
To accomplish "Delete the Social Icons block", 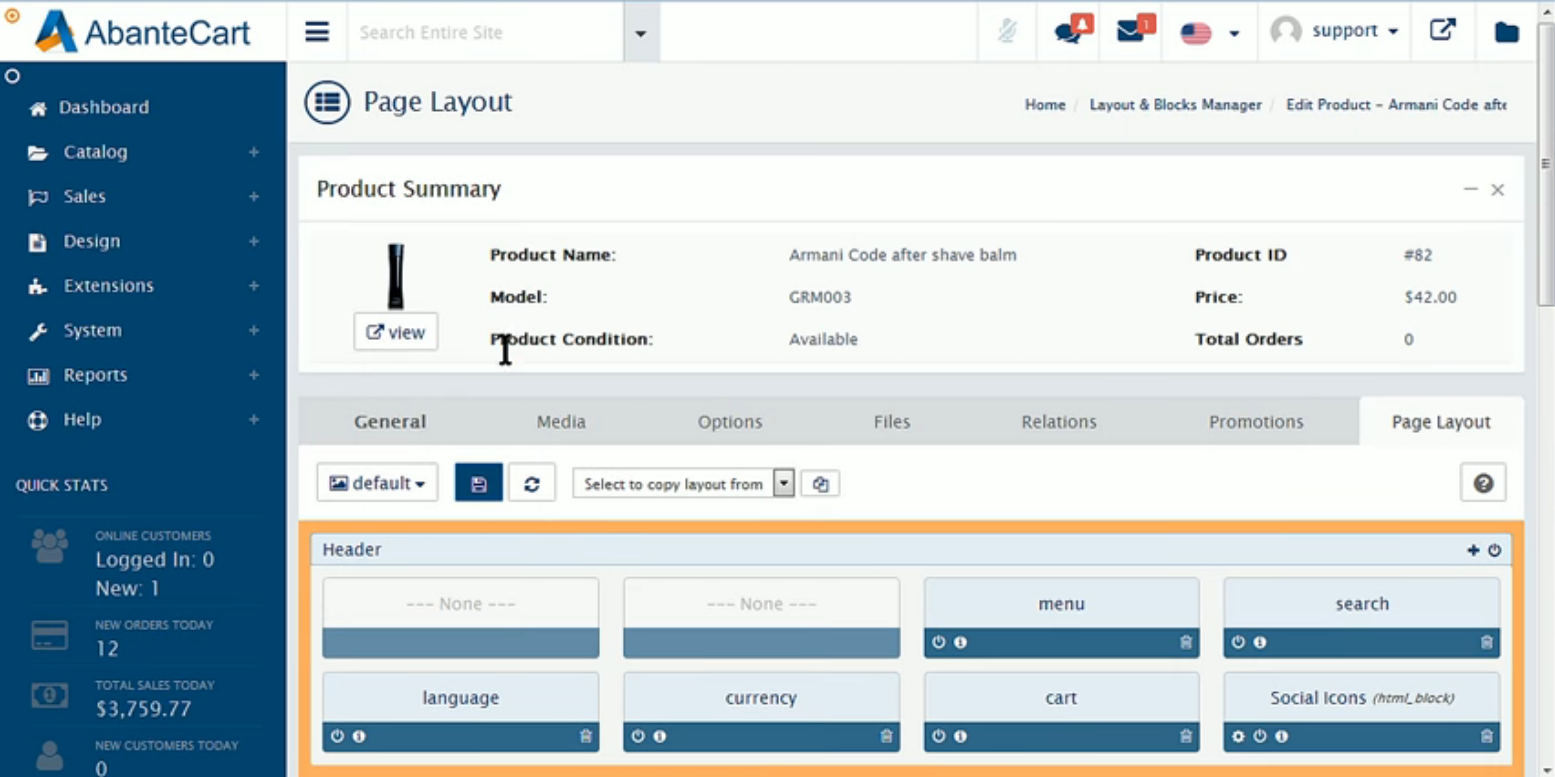I will point(1487,737).
